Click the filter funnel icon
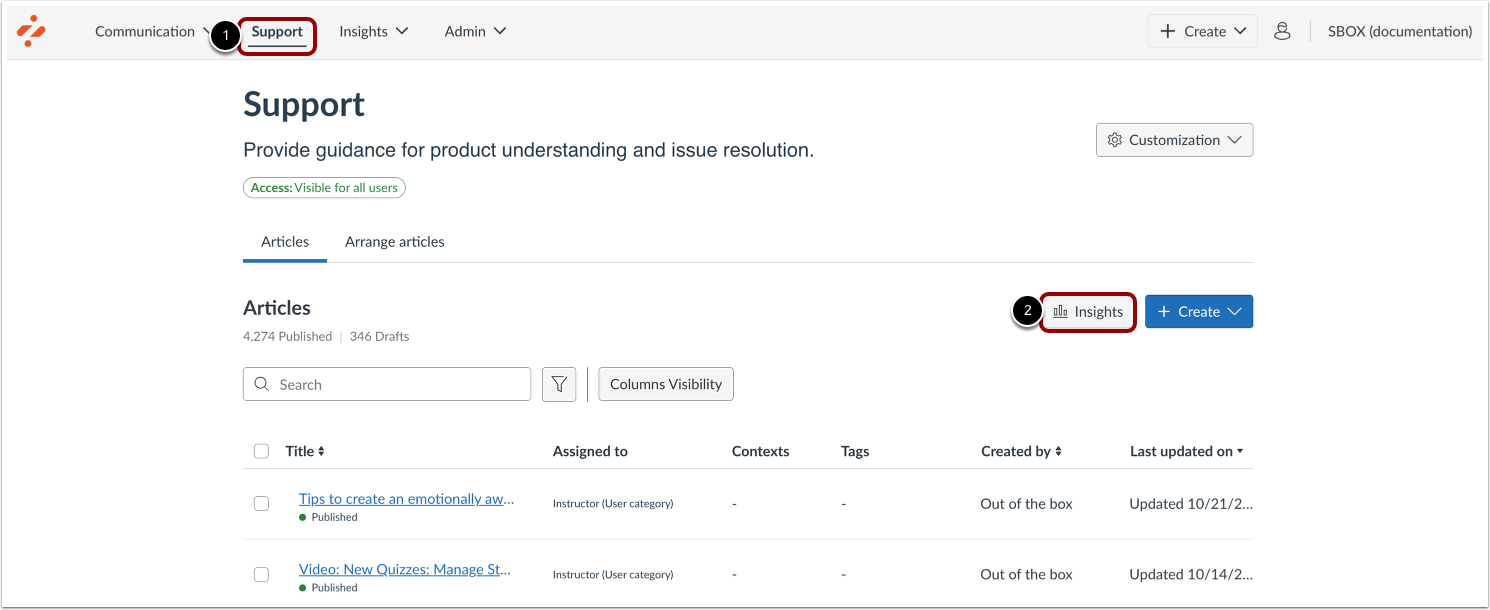Viewport: 1490px width, 610px height. (559, 385)
